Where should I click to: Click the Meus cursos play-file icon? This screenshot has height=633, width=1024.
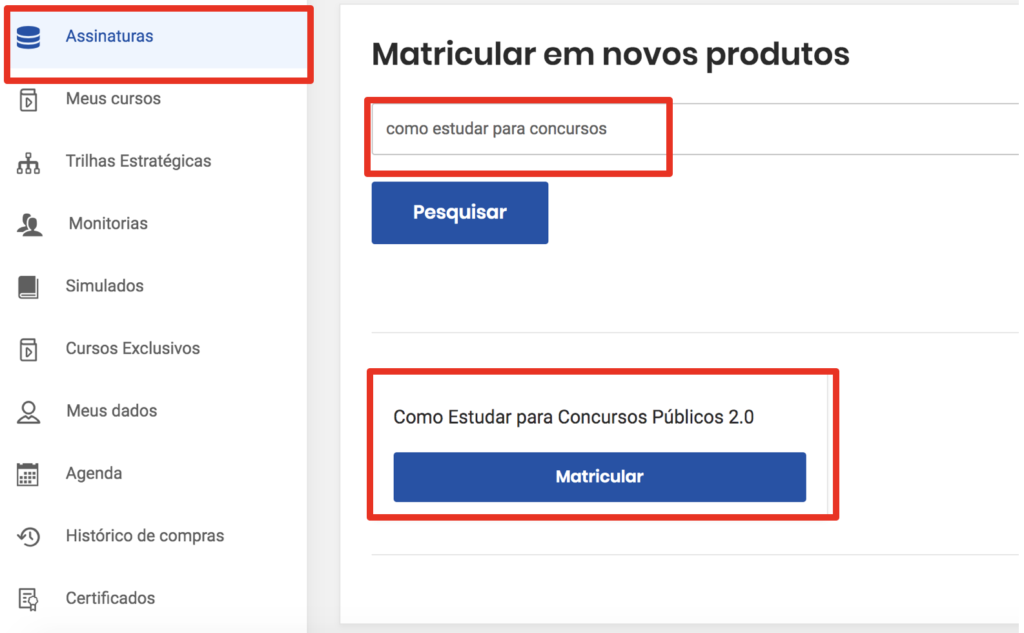(x=28, y=100)
